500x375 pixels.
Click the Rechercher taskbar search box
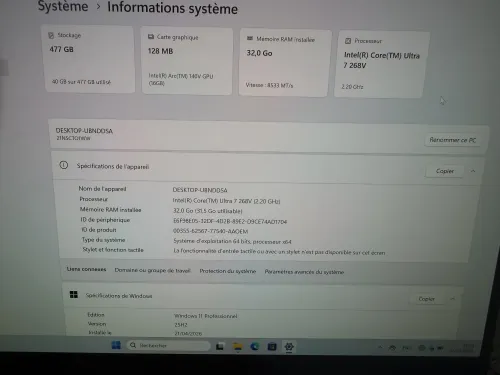coord(168,345)
